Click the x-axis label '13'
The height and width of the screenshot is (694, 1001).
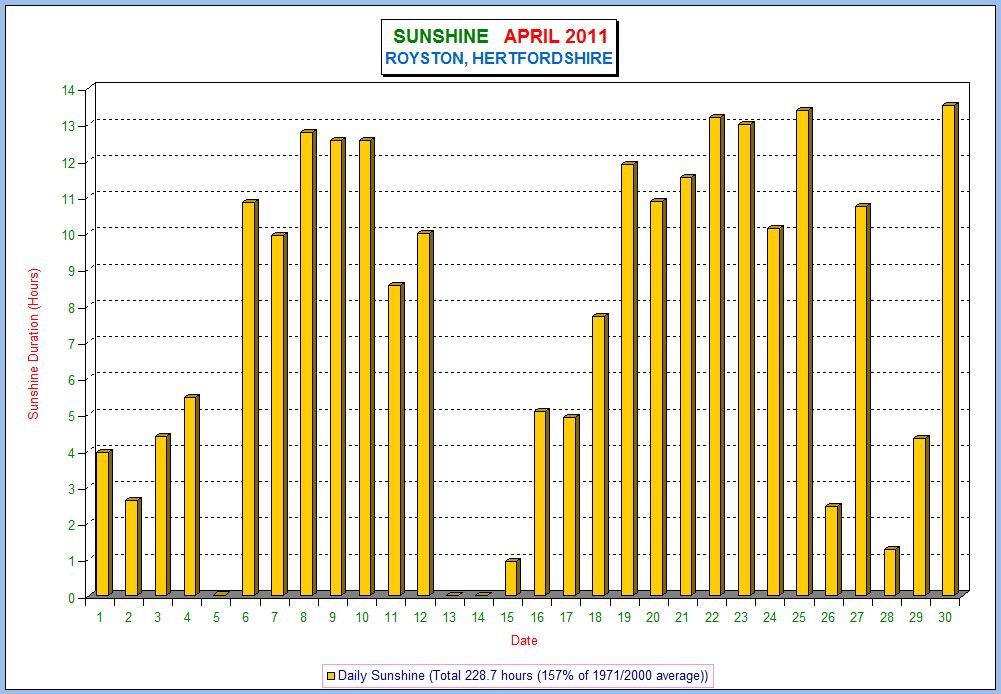449,617
